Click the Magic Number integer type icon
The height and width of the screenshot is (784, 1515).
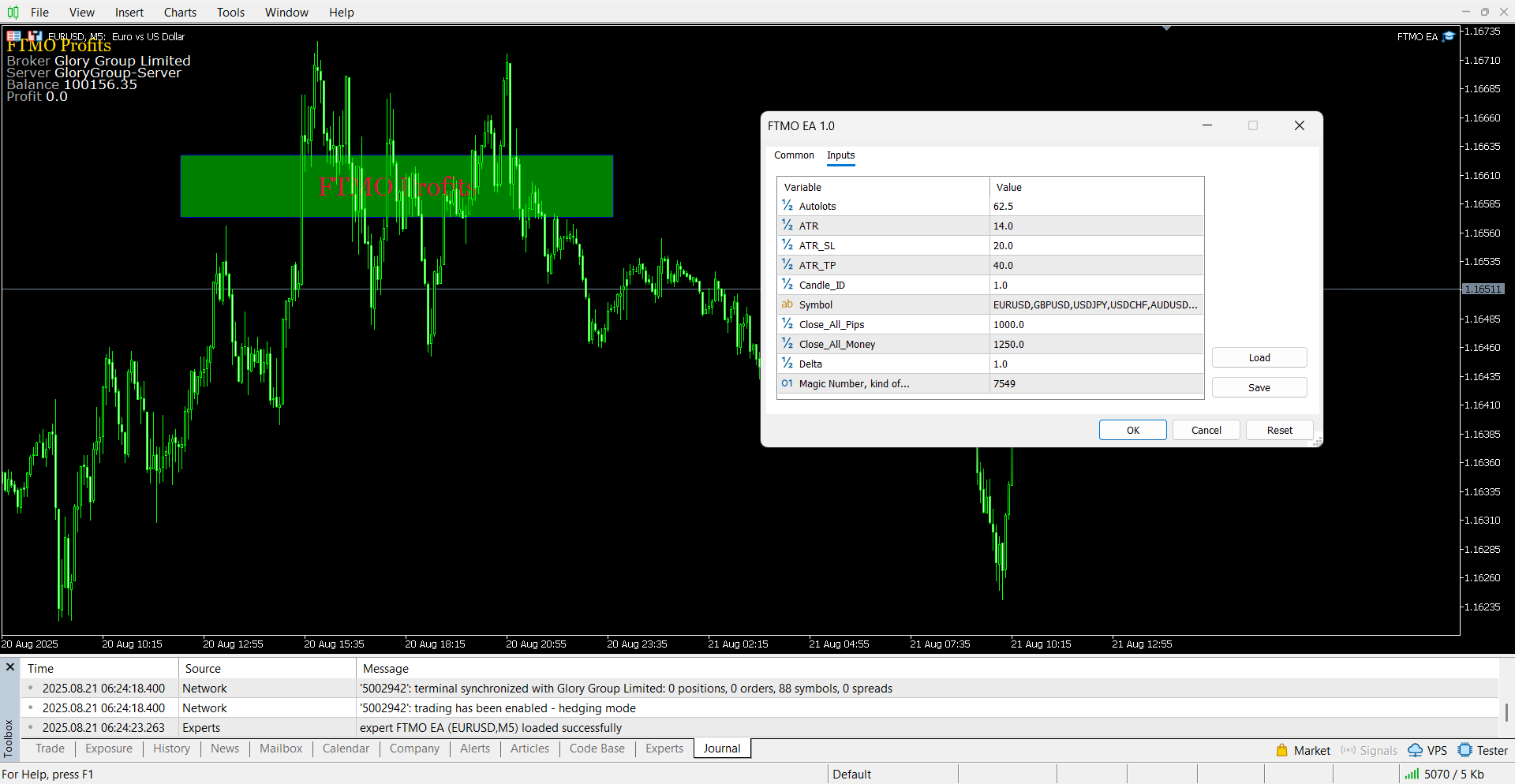pyautogui.click(x=787, y=383)
